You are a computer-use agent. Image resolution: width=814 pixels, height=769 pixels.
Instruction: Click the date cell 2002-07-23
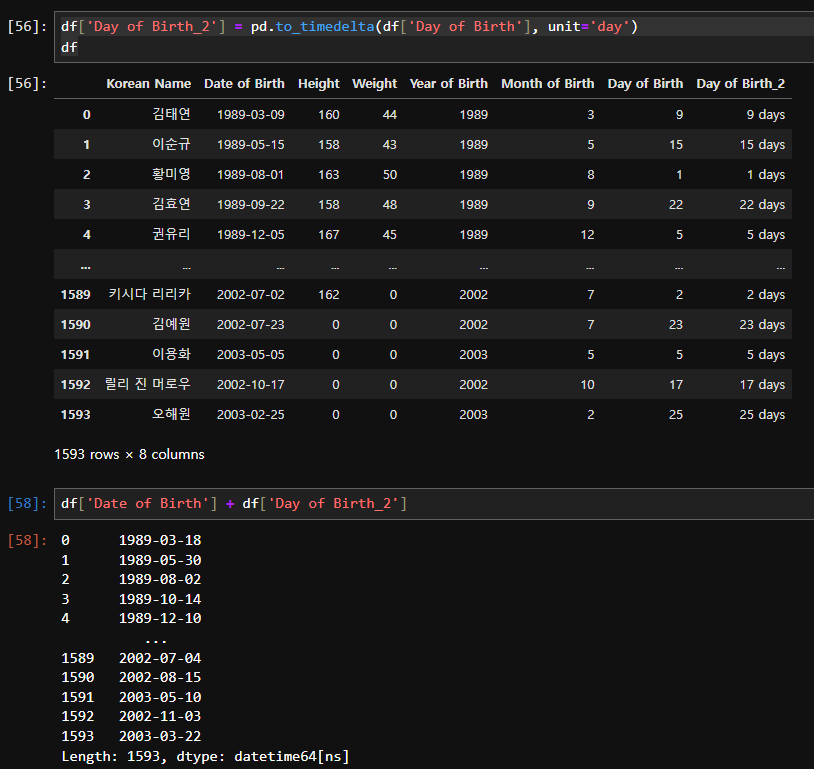251,325
